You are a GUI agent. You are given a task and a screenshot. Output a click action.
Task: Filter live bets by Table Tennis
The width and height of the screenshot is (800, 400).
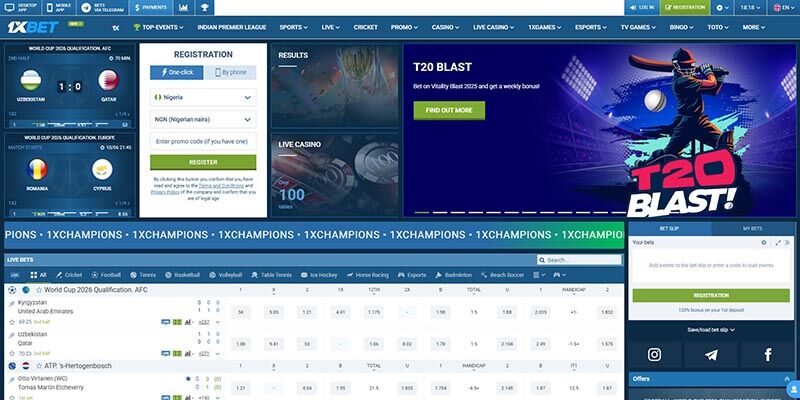pos(271,275)
